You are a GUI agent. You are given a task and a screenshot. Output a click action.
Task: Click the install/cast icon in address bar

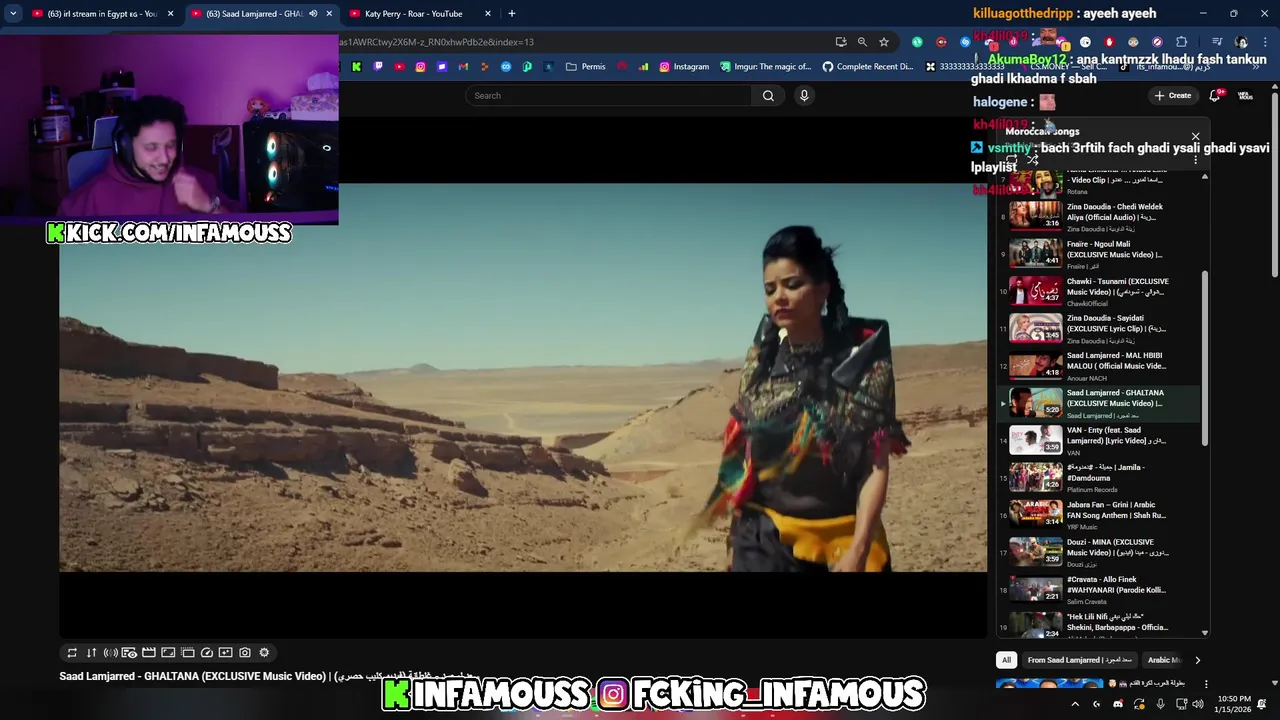point(841,42)
